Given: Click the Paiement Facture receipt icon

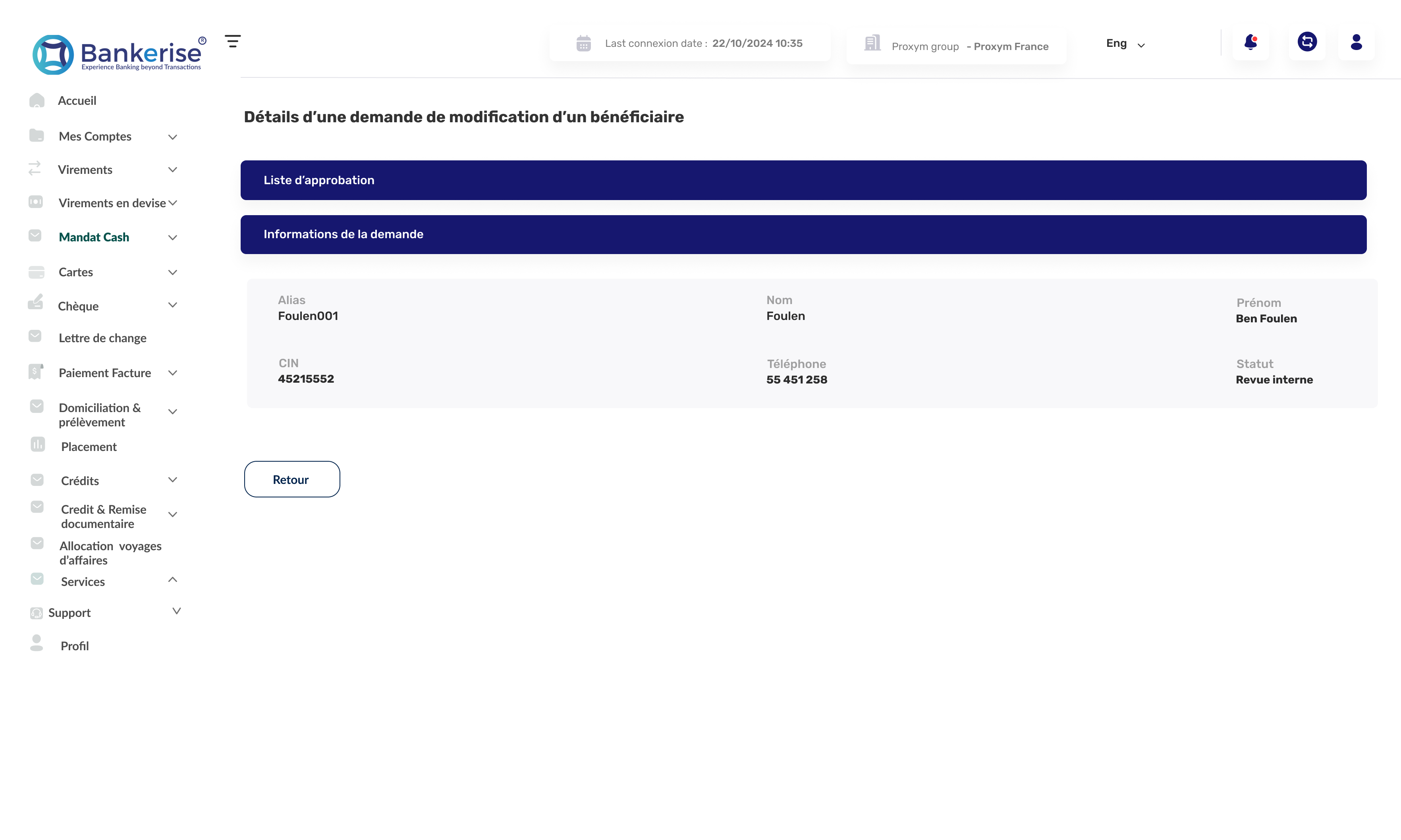Looking at the screenshot, I should pos(36,371).
